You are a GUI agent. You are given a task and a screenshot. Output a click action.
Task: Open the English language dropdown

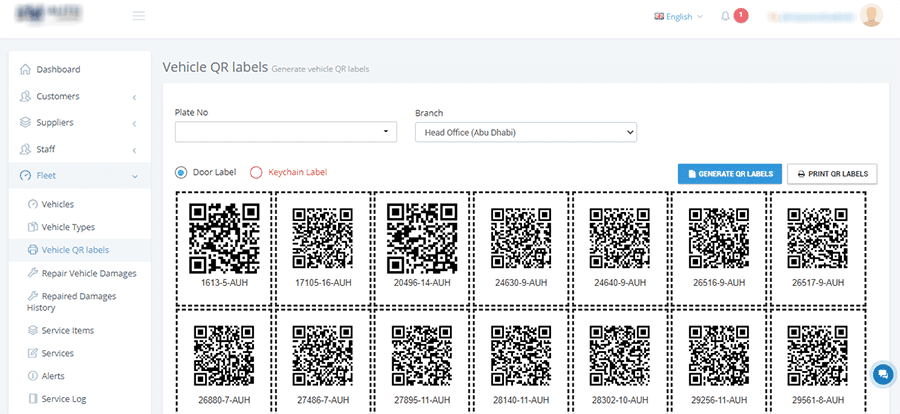678,17
